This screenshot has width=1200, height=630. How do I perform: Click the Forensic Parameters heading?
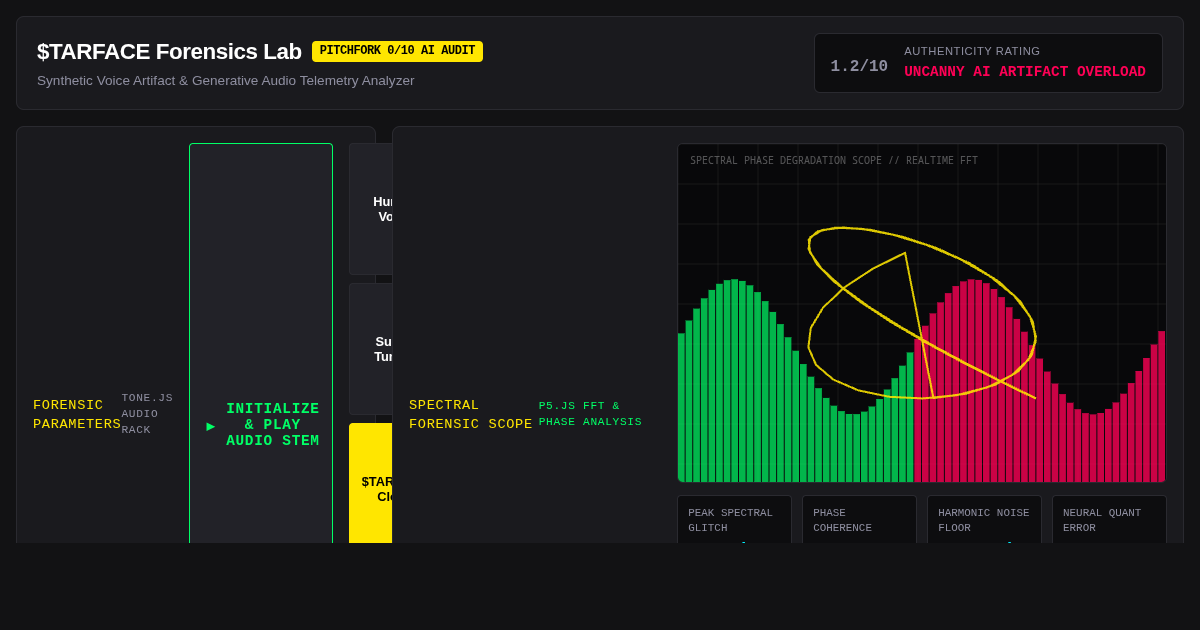pos(77,415)
